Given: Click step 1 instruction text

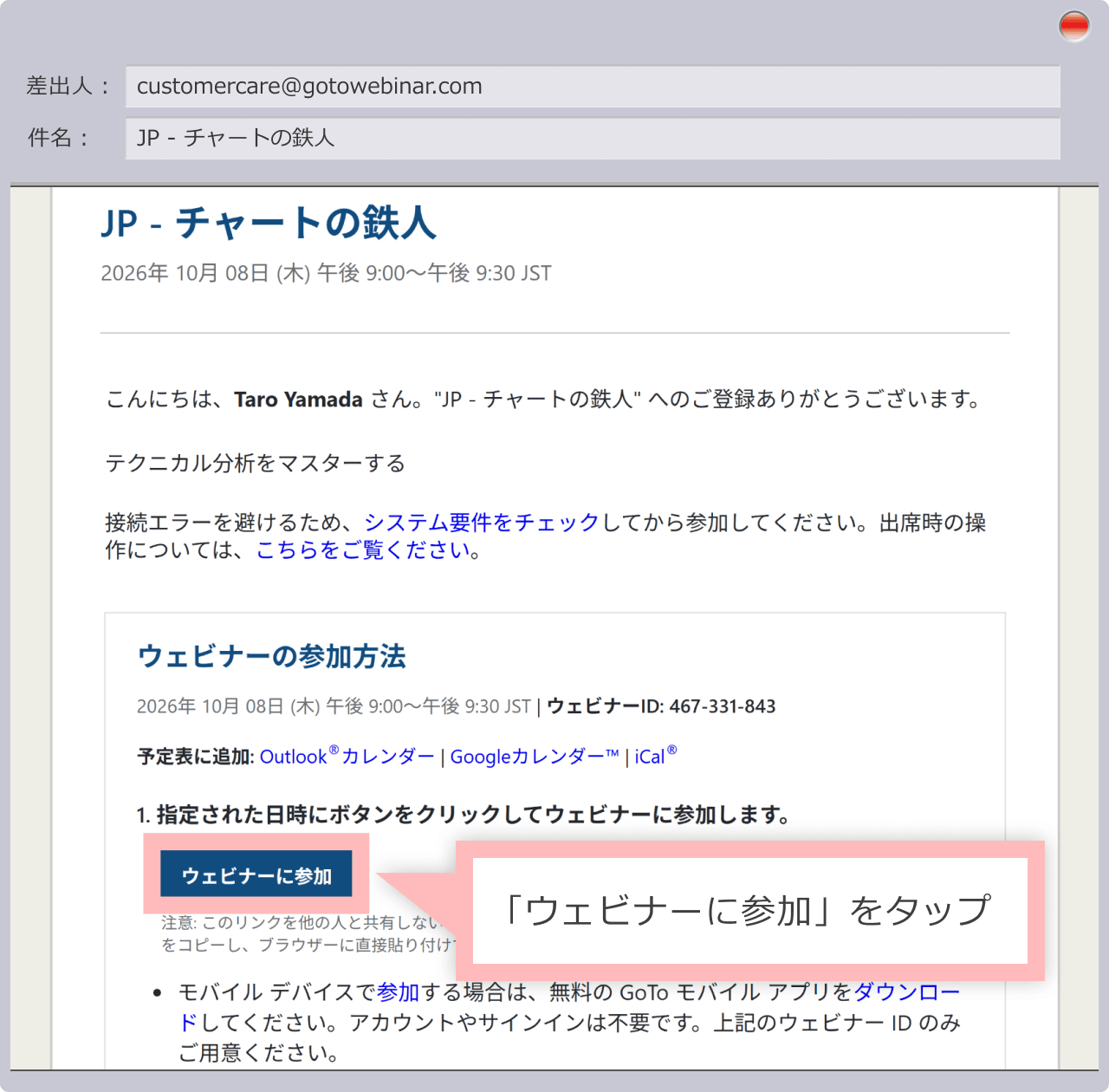Looking at the screenshot, I should (463, 815).
